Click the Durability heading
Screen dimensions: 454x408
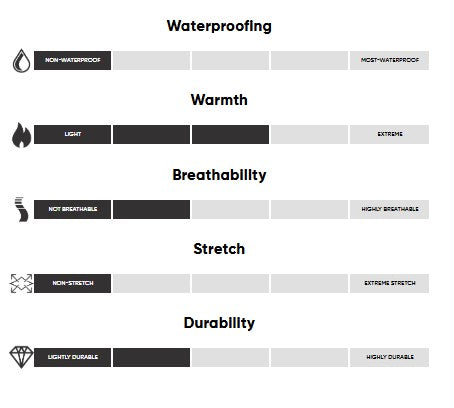pyautogui.click(x=219, y=323)
